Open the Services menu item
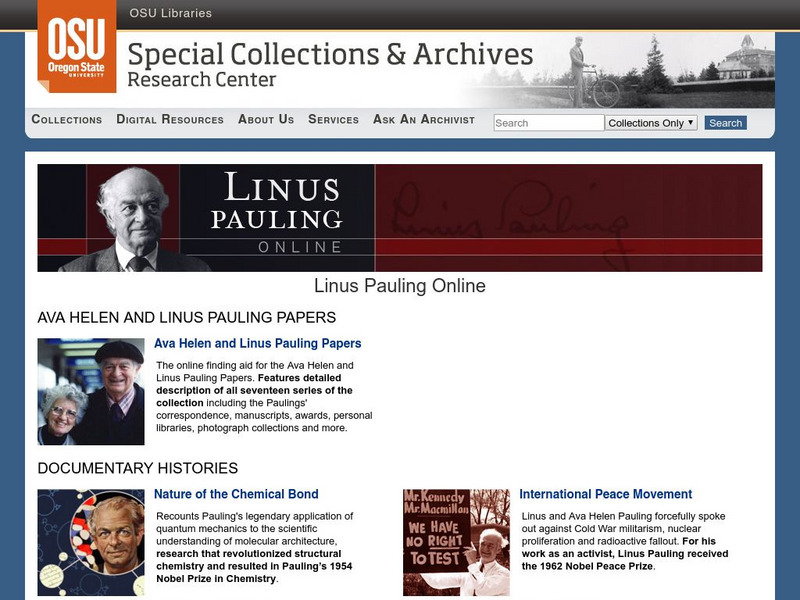The image size is (800, 600). (333, 119)
